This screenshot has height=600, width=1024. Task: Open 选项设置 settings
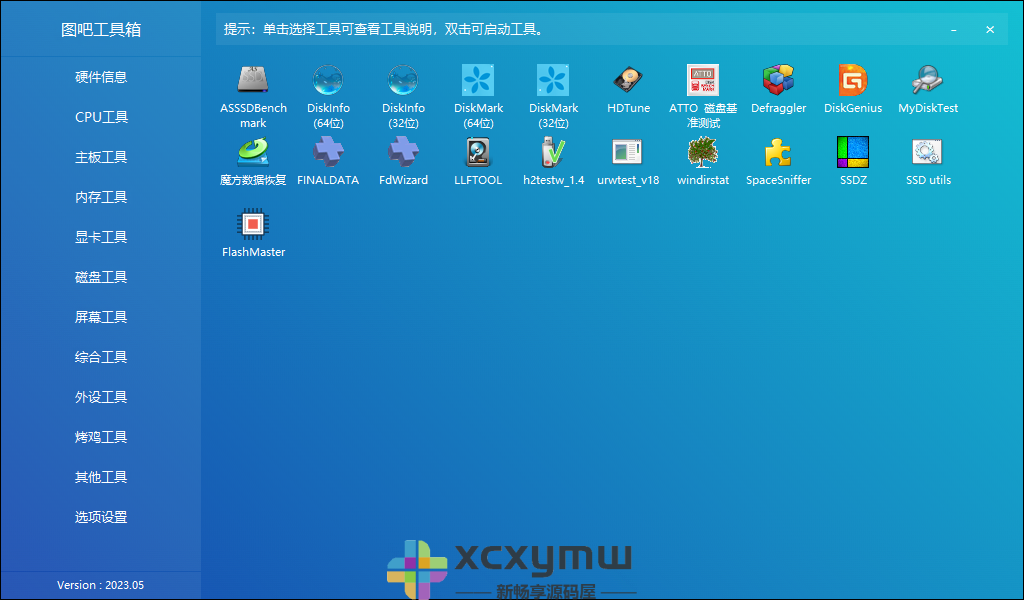coord(100,517)
